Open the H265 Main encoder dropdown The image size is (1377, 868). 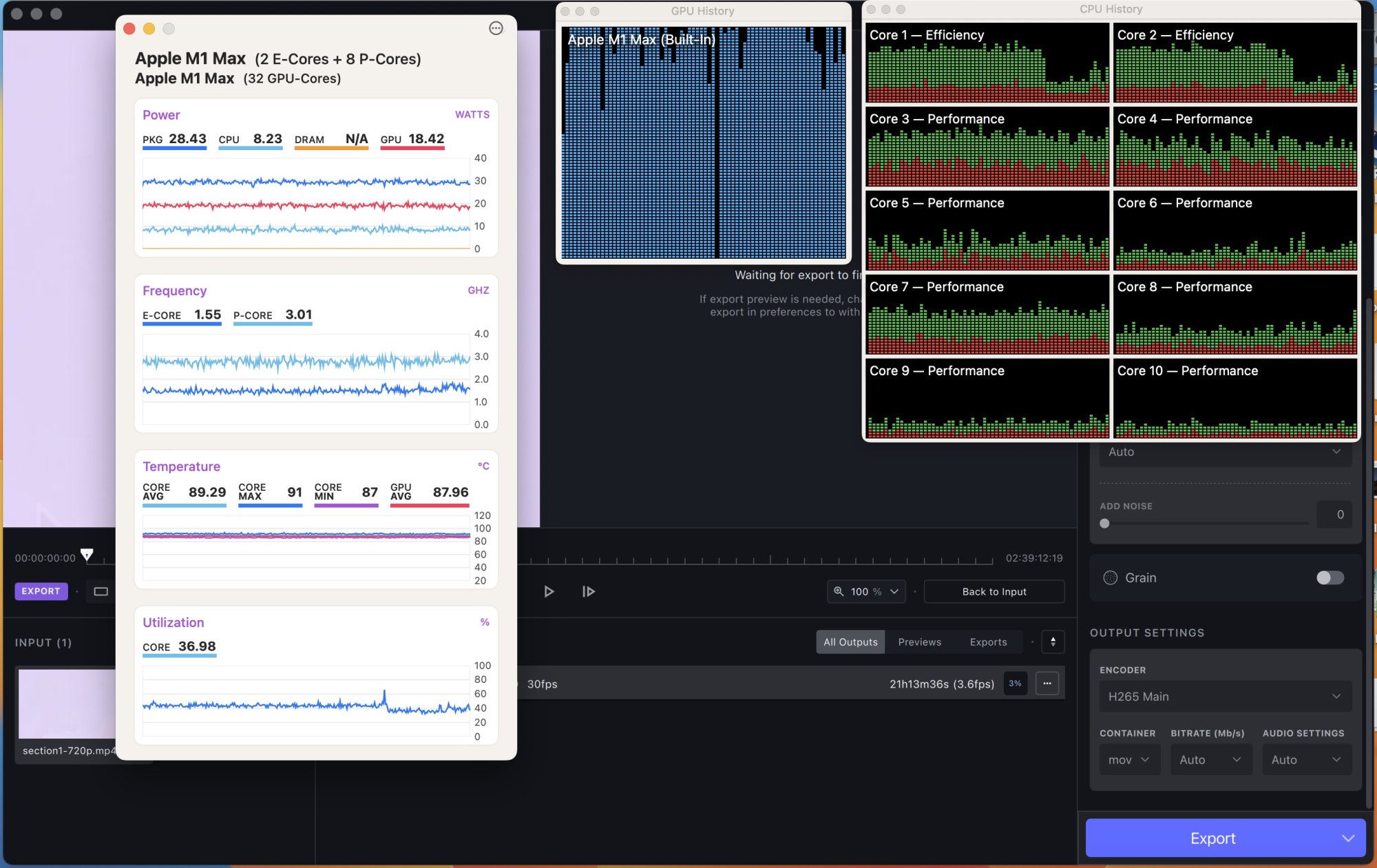pos(1225,697)
